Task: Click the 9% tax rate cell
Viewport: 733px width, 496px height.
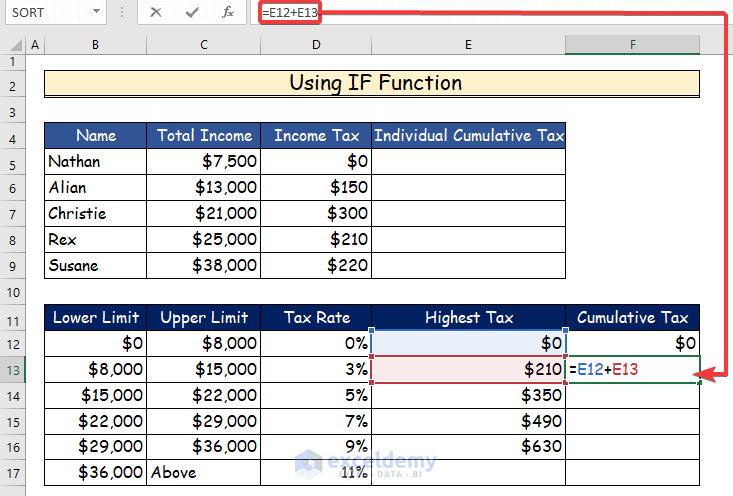Action: coord(316,447)
